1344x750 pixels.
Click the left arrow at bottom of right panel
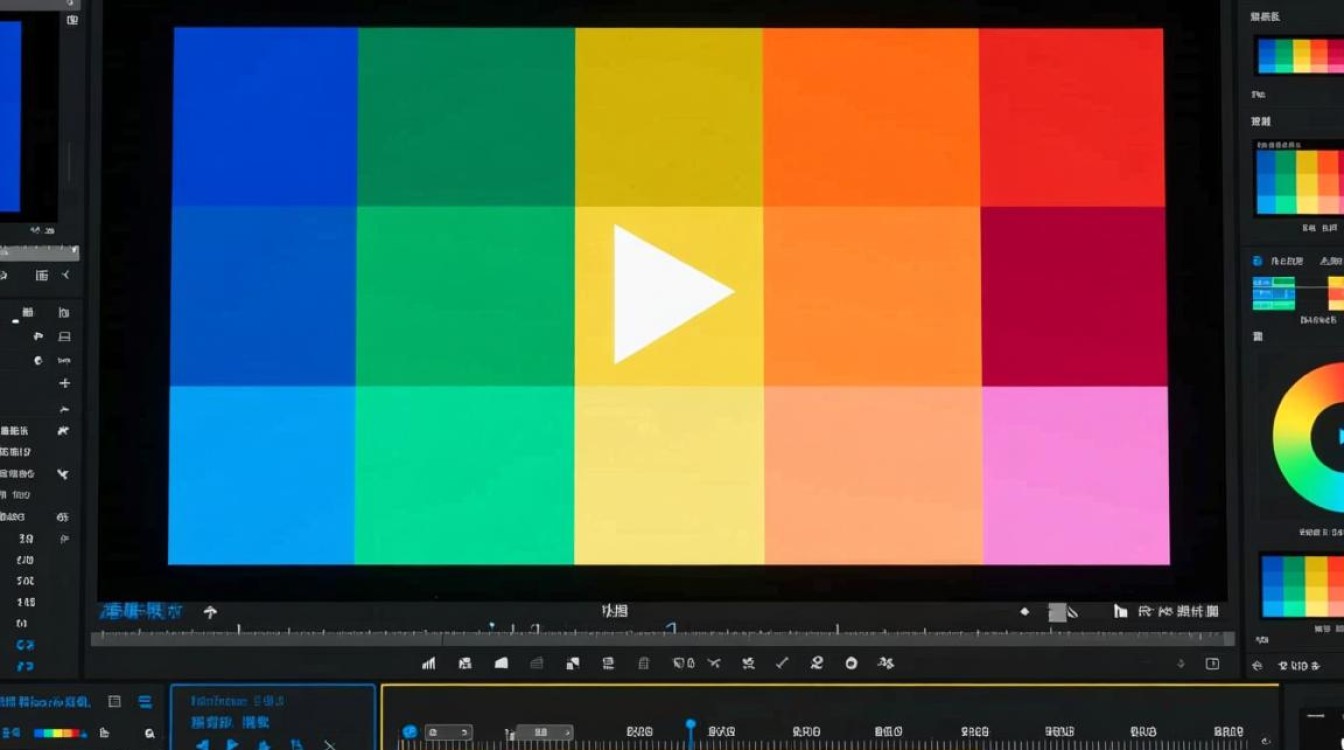(1258, 666)
